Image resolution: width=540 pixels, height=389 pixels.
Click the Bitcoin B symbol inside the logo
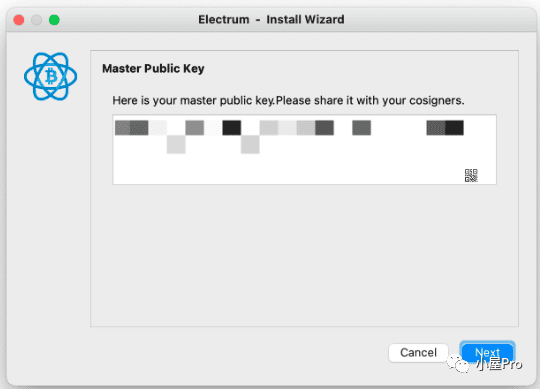[51, 76]
